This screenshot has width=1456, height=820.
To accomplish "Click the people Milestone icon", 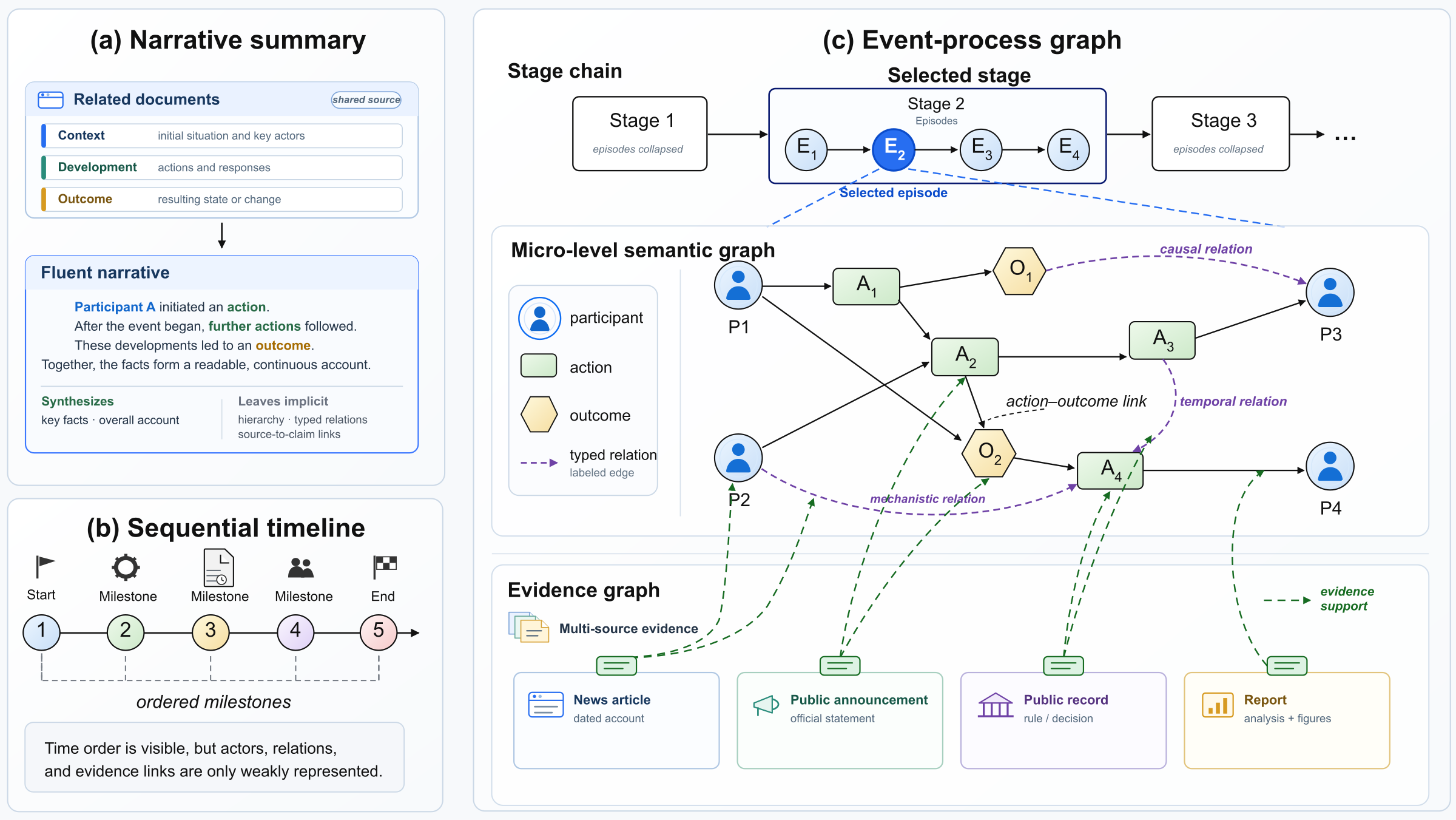I will 301,568.
